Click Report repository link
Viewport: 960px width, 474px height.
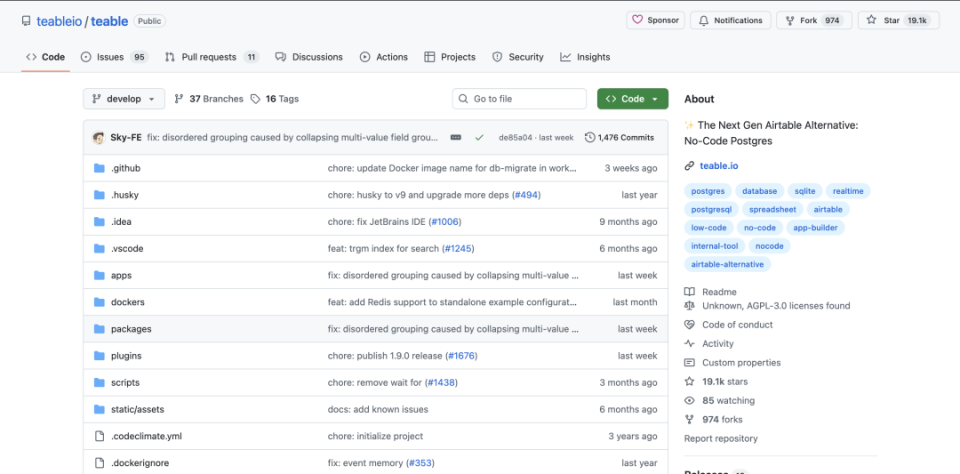click(x=721, y=438)
